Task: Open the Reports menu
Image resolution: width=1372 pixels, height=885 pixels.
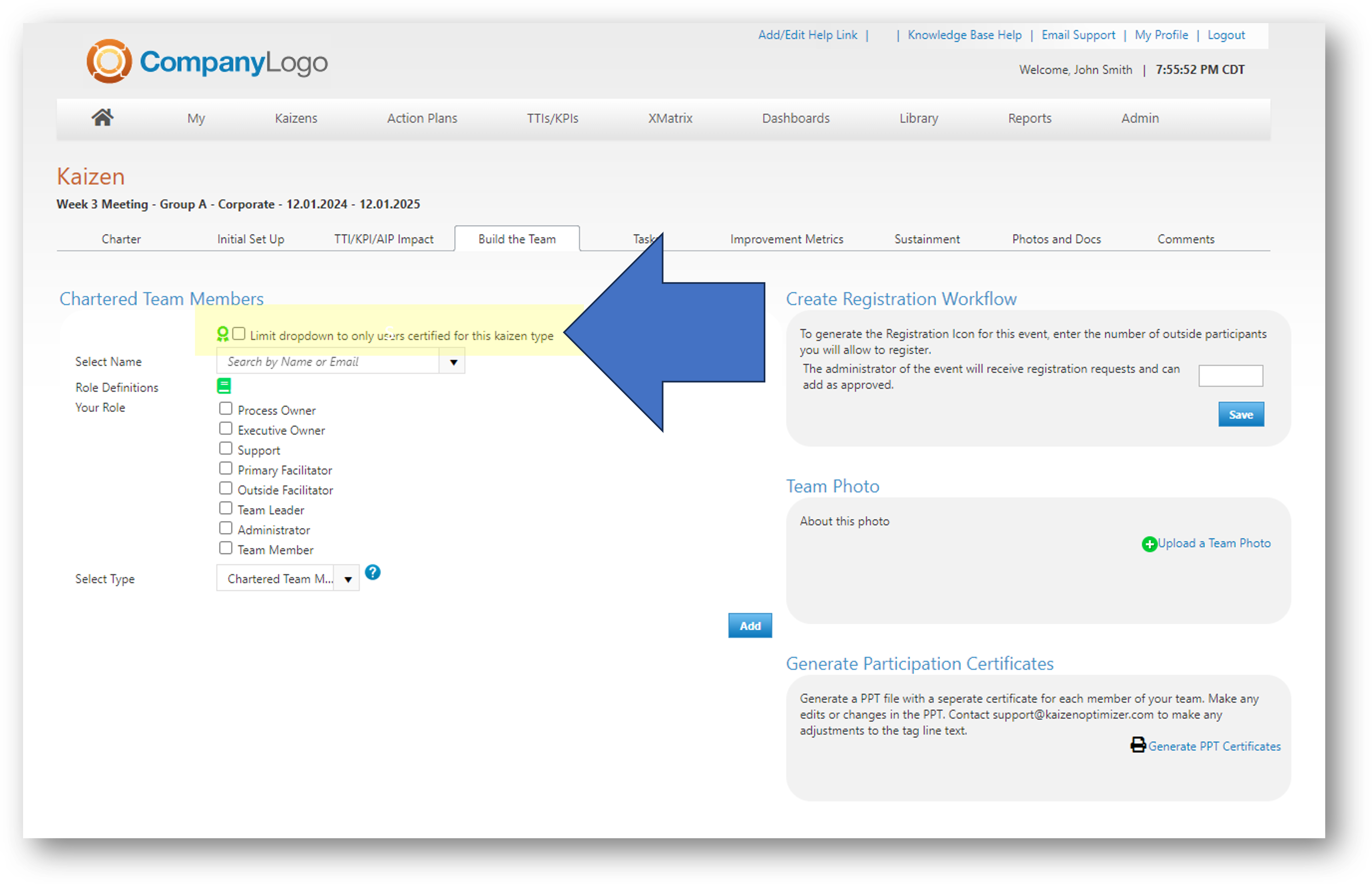Action: (1029, 118)
